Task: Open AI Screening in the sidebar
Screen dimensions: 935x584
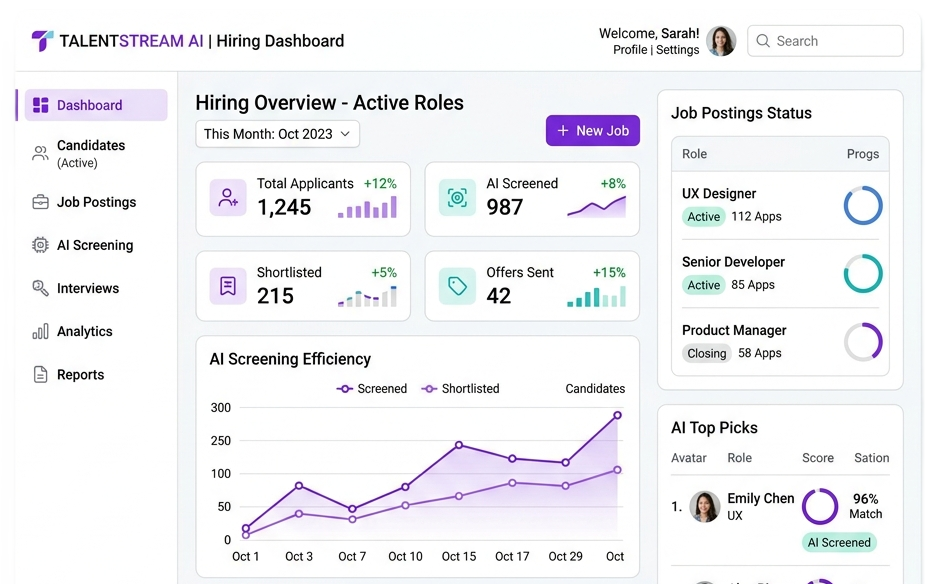Action: [96, 245]
